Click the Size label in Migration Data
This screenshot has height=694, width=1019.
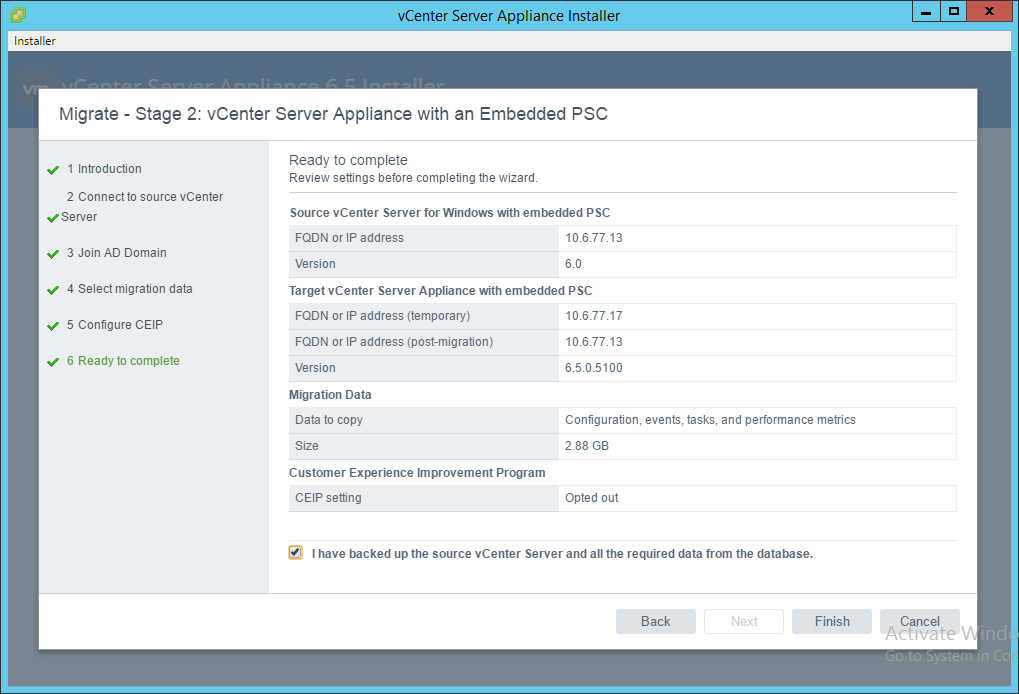pyautogui.click(x=307, y=446)
